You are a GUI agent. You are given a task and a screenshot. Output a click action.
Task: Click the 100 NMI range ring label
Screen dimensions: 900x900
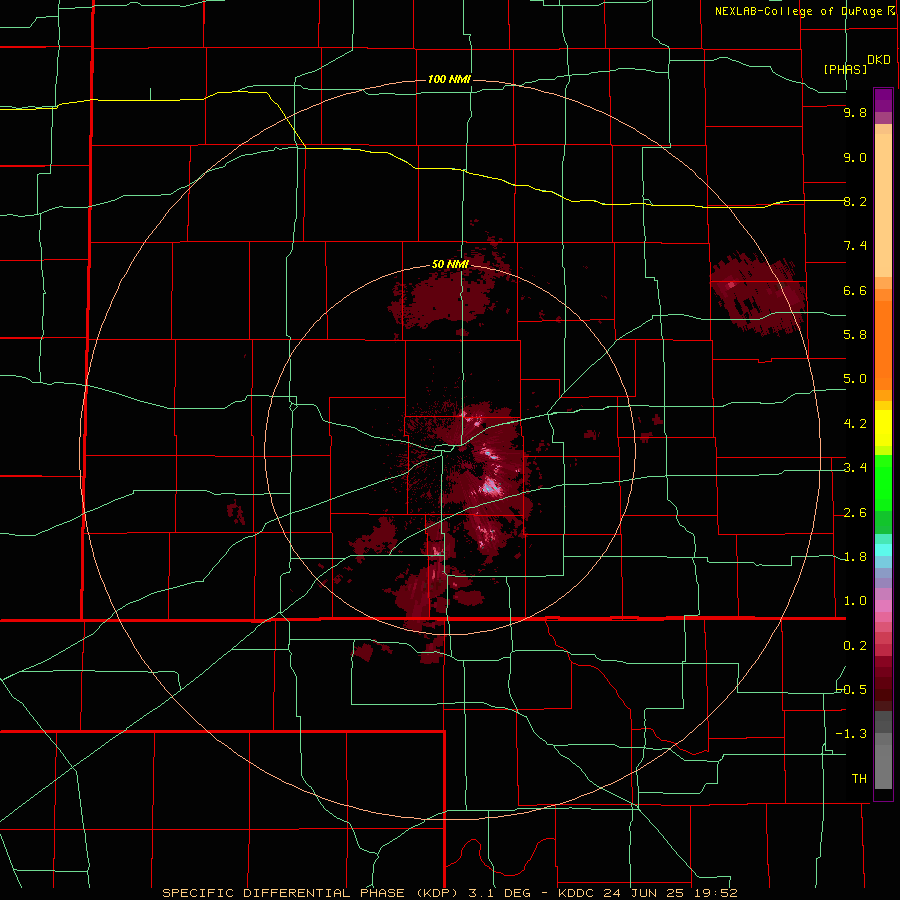coord(449,79)
